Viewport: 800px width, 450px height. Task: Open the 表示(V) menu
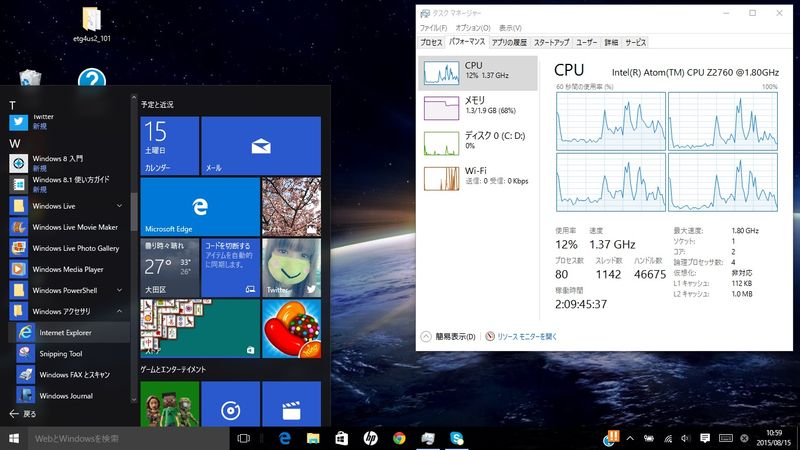510,28
